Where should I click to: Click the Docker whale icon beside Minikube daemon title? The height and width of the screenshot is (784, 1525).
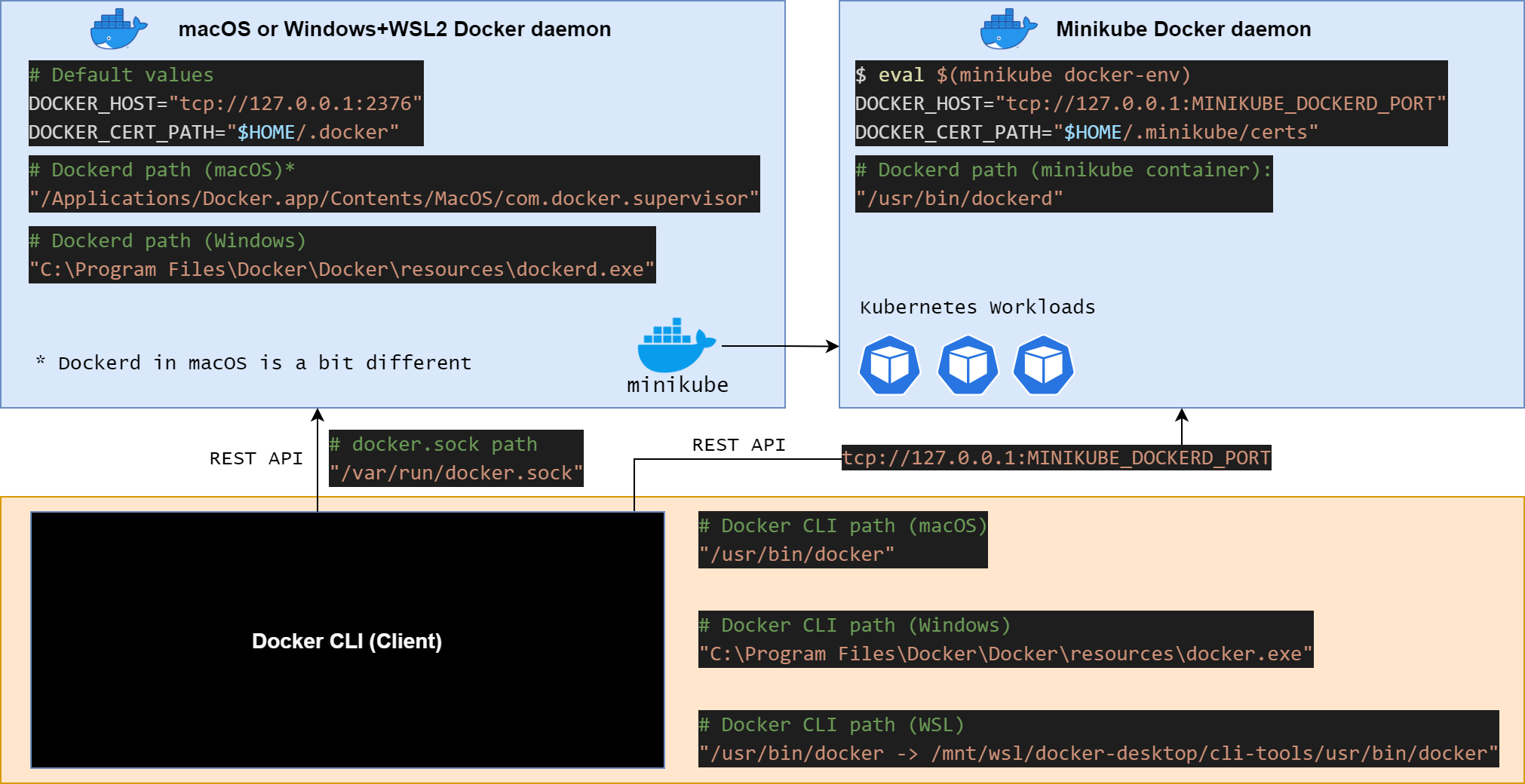pyautogui.click(x=1008, y=29)
